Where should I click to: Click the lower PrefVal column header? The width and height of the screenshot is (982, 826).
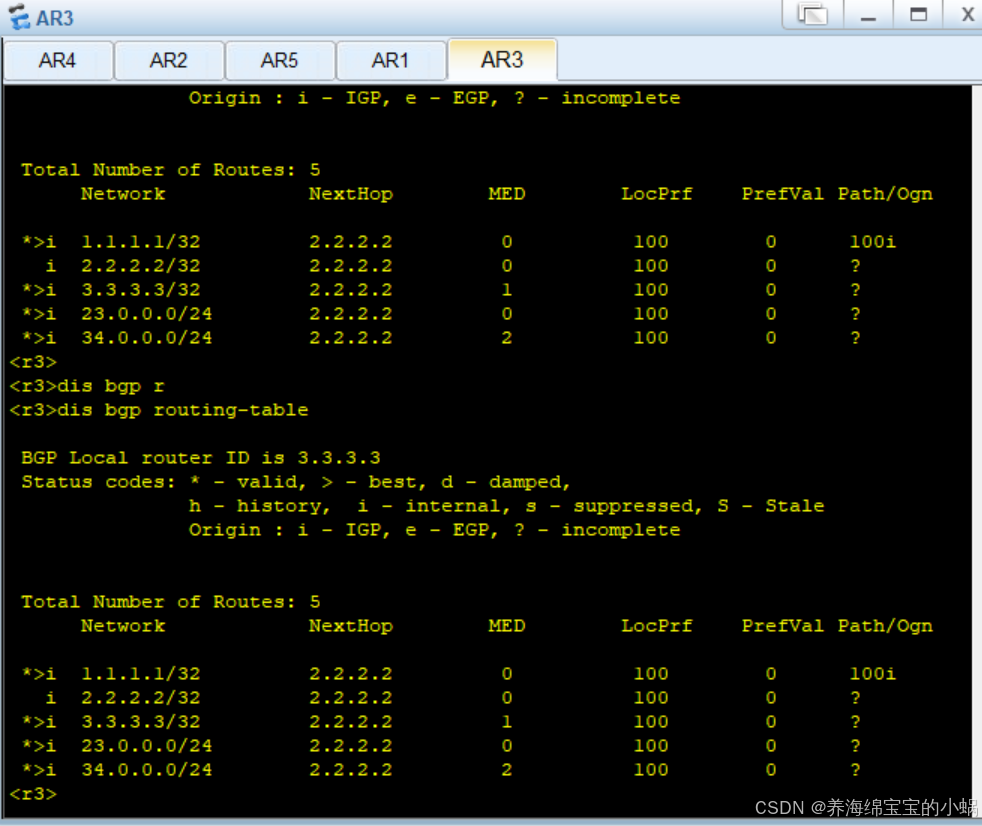tap(782, 626)
